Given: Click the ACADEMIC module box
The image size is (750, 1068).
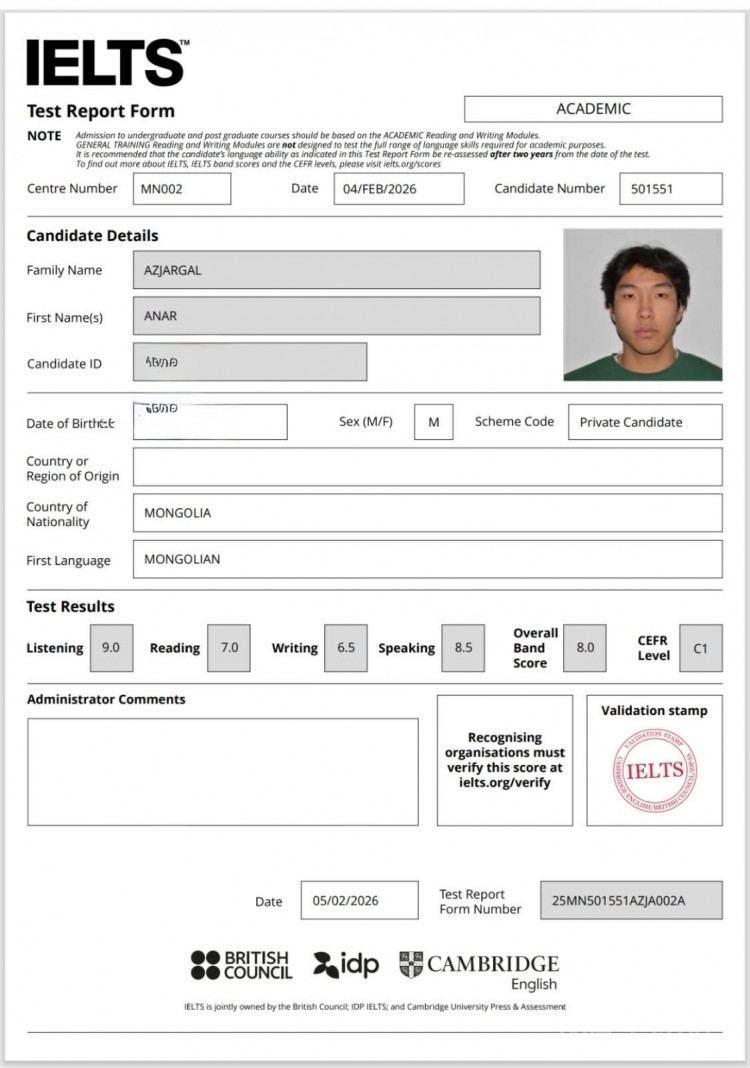Looking at the screenshot, I should coord(593,109).
